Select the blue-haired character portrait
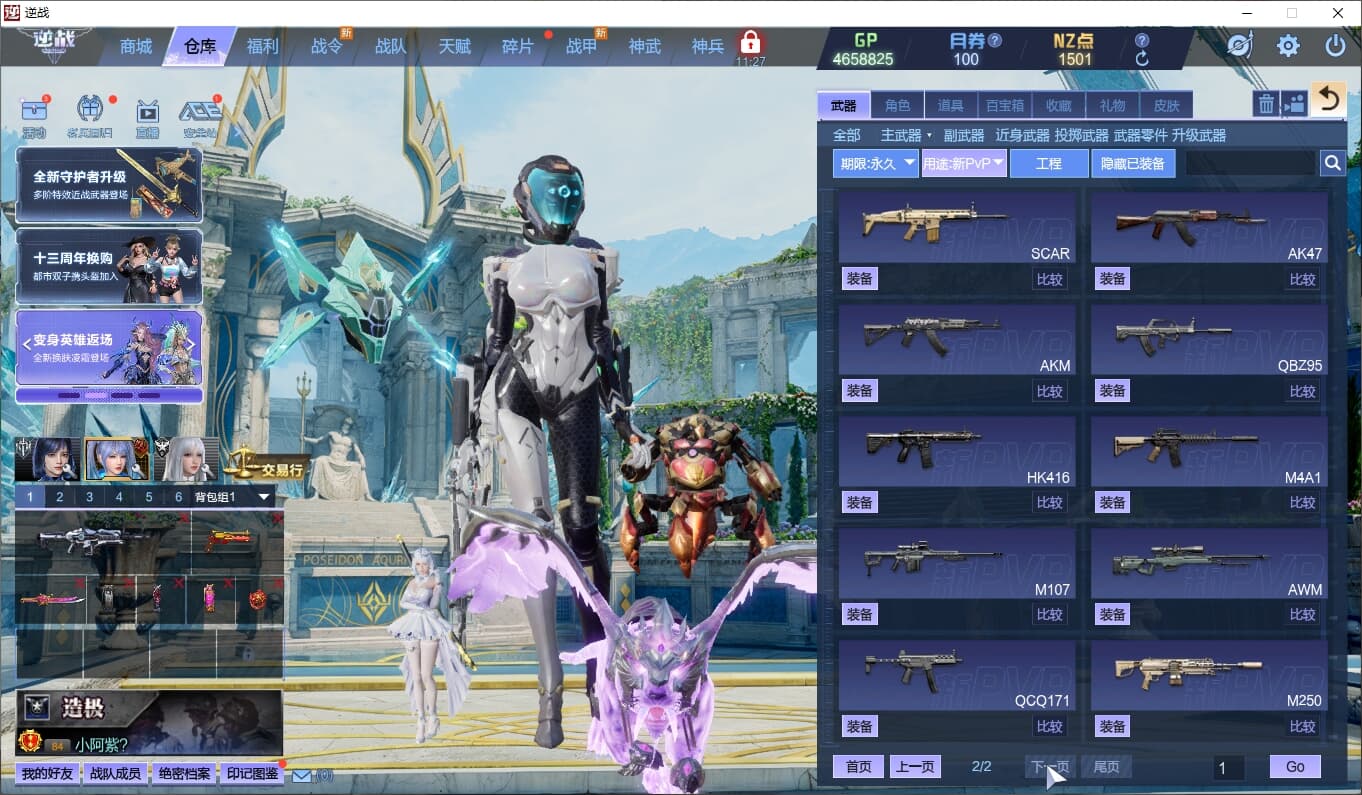This screenshot has height=795, width=1362. tap(117, 460)
